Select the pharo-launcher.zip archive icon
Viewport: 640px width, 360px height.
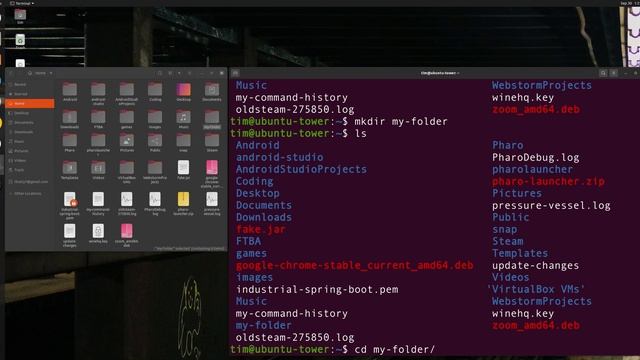[x=183, y=199]
